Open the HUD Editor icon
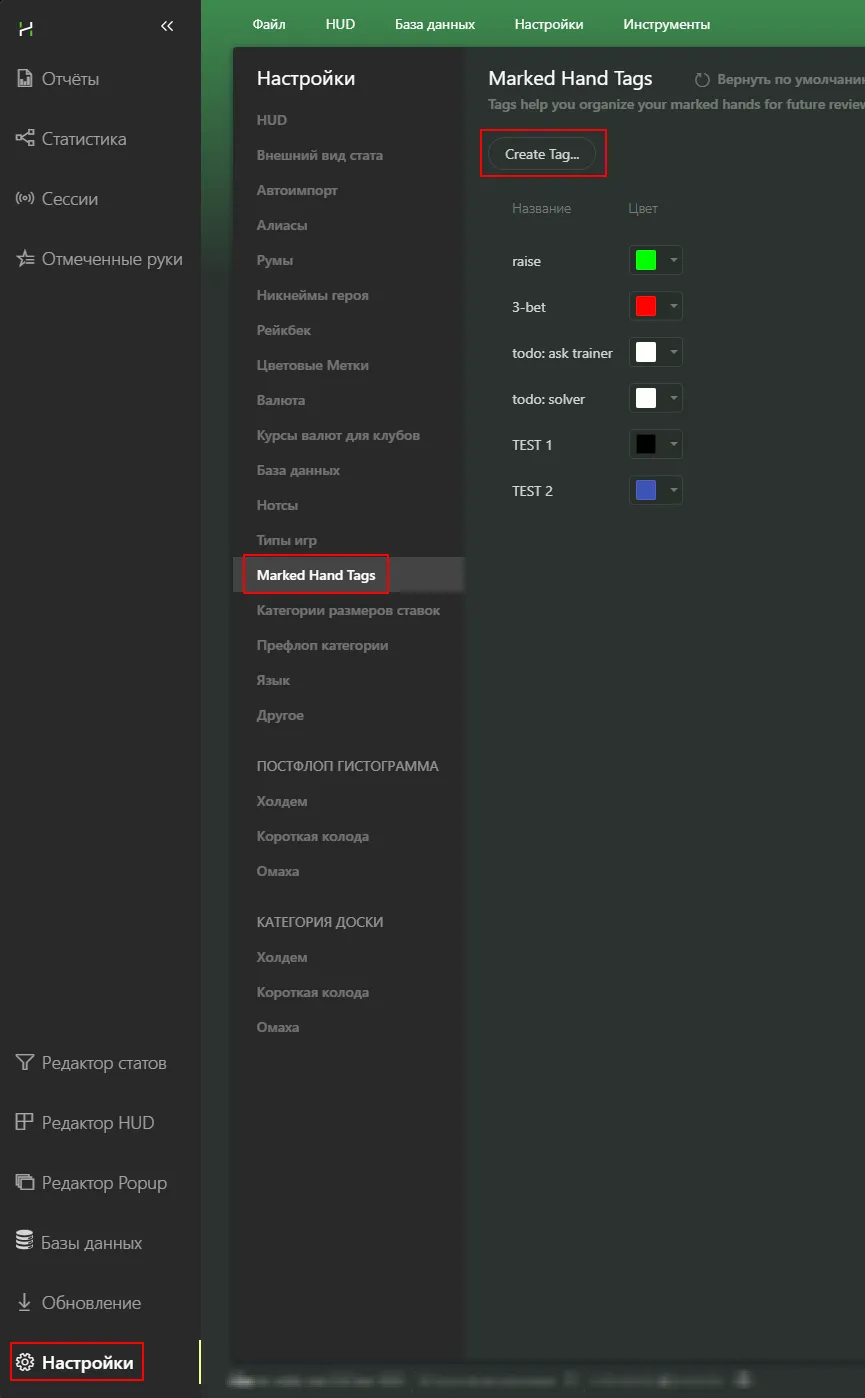 pyautogui.click(x=25, y=1123)
